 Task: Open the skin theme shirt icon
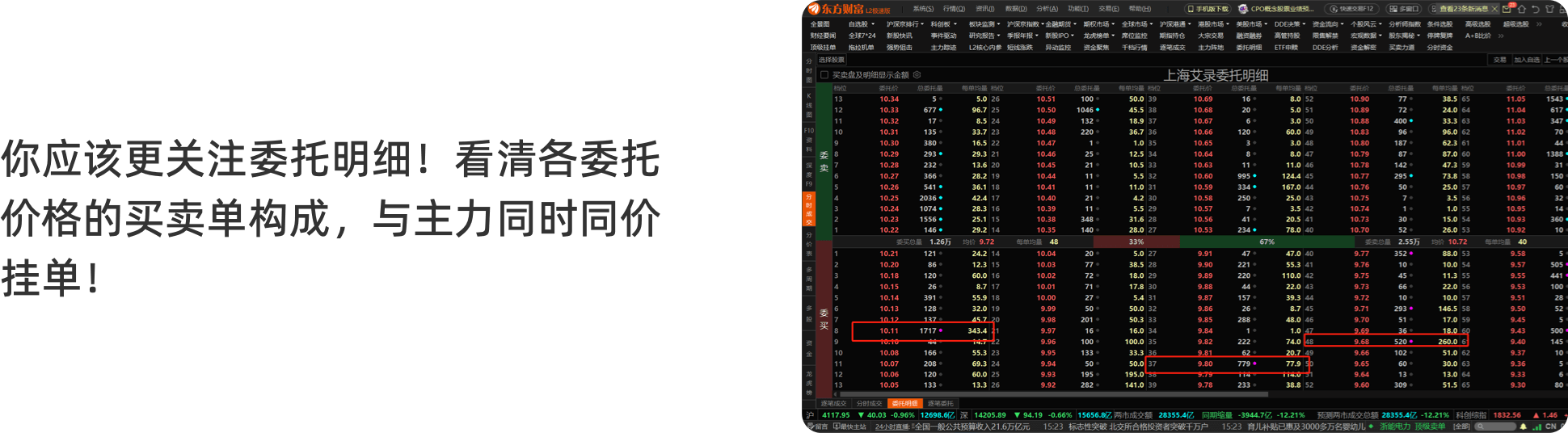(x=1549, y=9)
